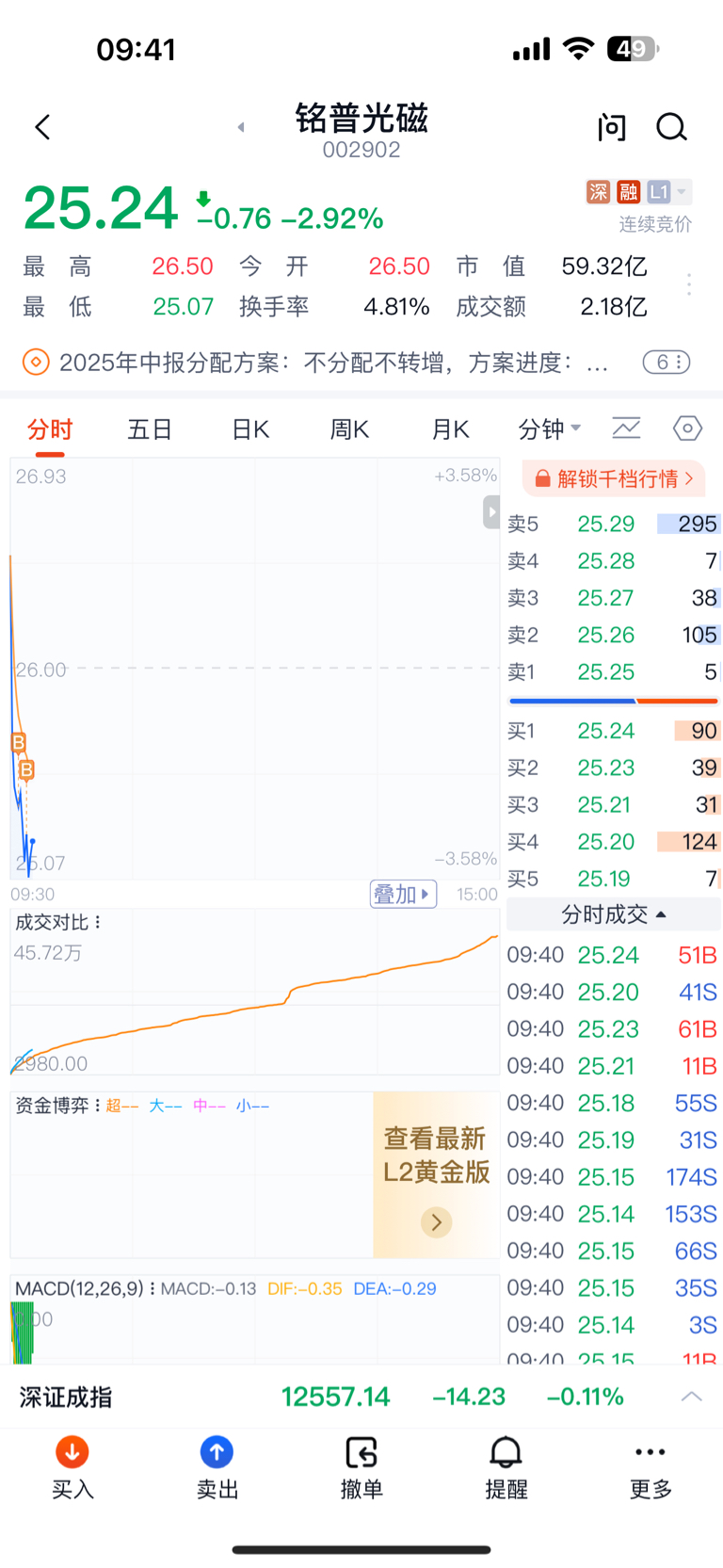Image resolution: width=723 pixels, height=1568 pixels.
Task: Tap the current price 25.24
Action: [101, 208]
